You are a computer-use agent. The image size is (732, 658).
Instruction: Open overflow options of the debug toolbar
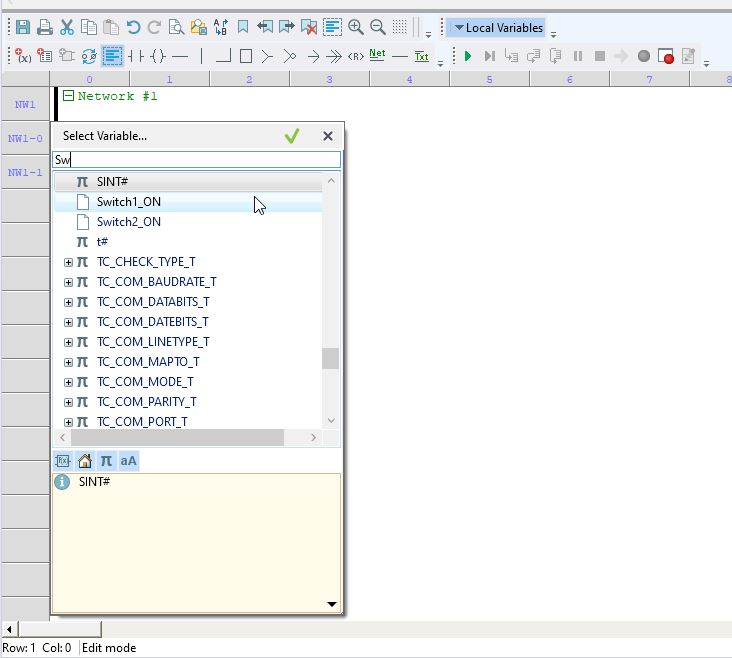(x=706, y=64)
